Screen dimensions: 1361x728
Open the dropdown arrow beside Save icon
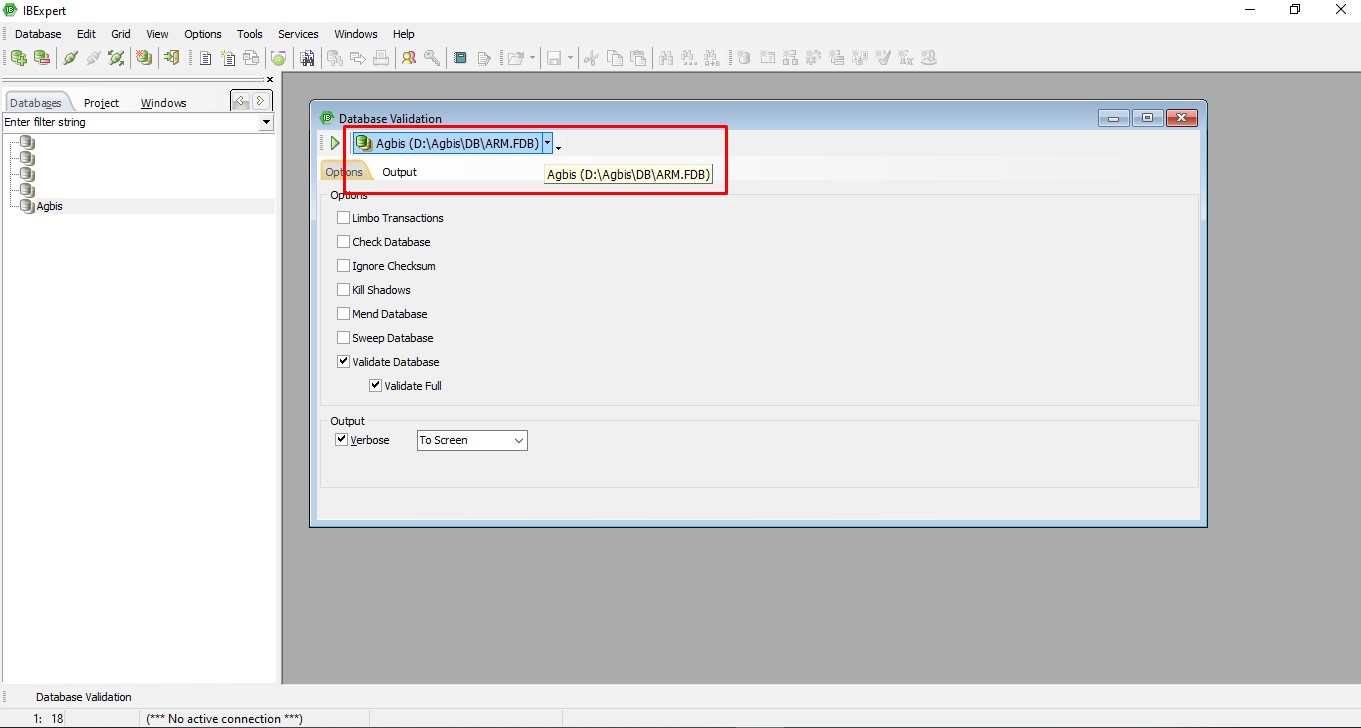point(571,58)
